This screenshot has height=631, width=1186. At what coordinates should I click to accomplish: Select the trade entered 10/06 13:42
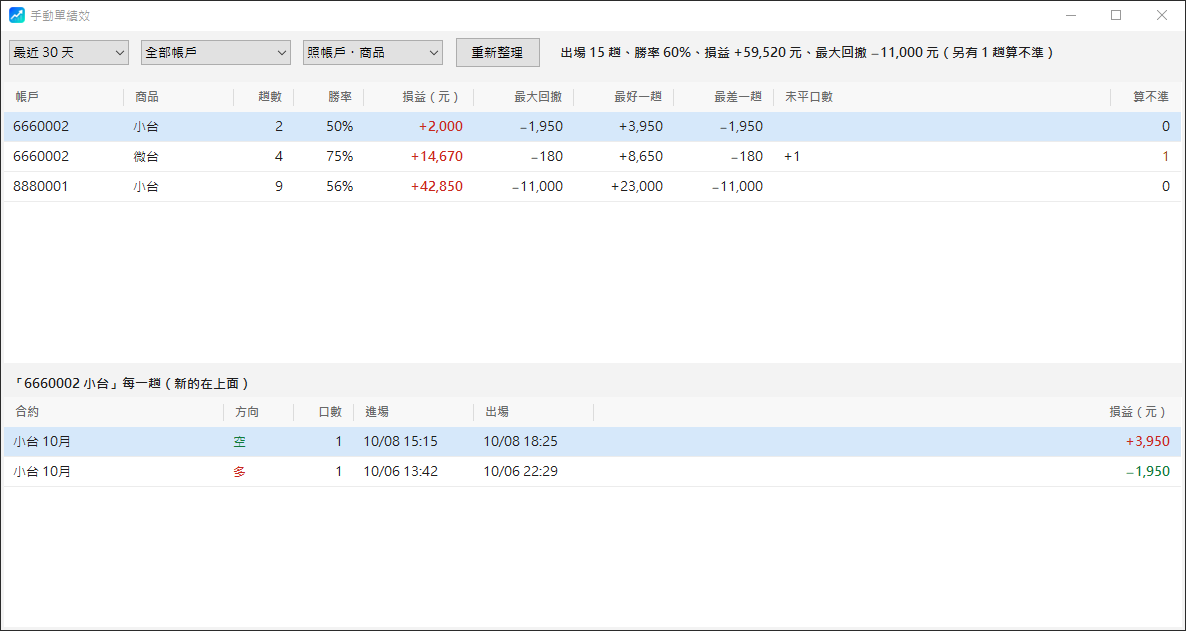click(x=592, y=471)
